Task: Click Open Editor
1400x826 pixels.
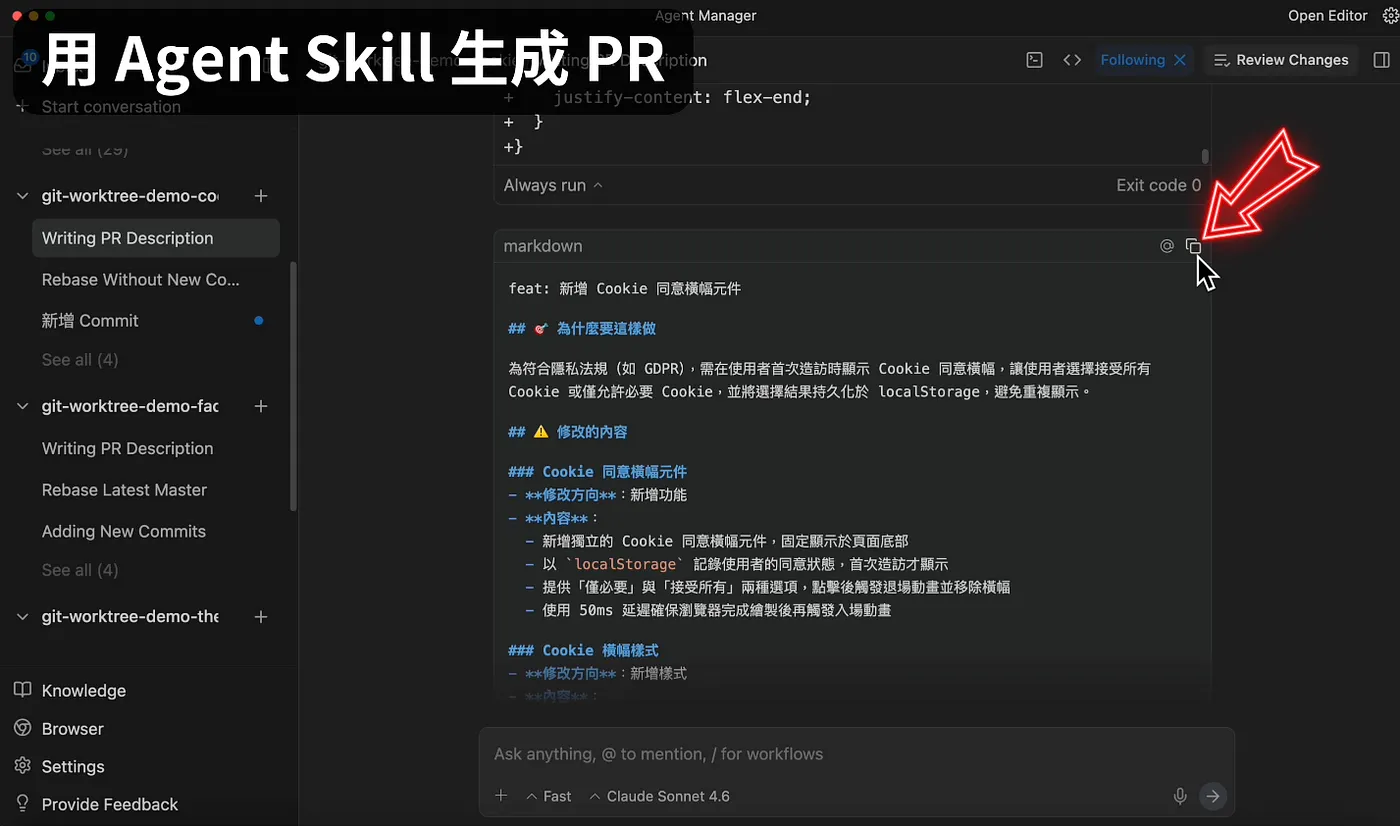Action: (1327, 16)
